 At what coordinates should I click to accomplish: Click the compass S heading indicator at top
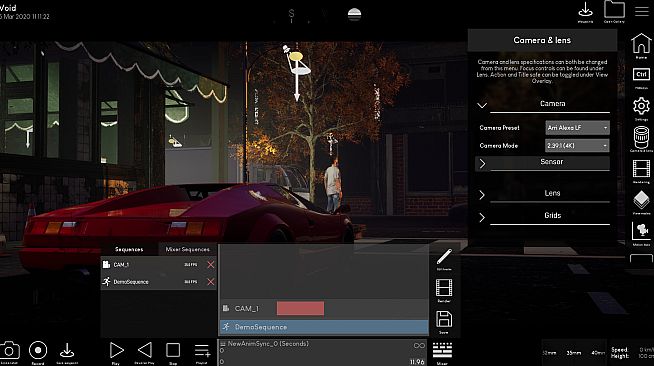click(x=292, y=14)
